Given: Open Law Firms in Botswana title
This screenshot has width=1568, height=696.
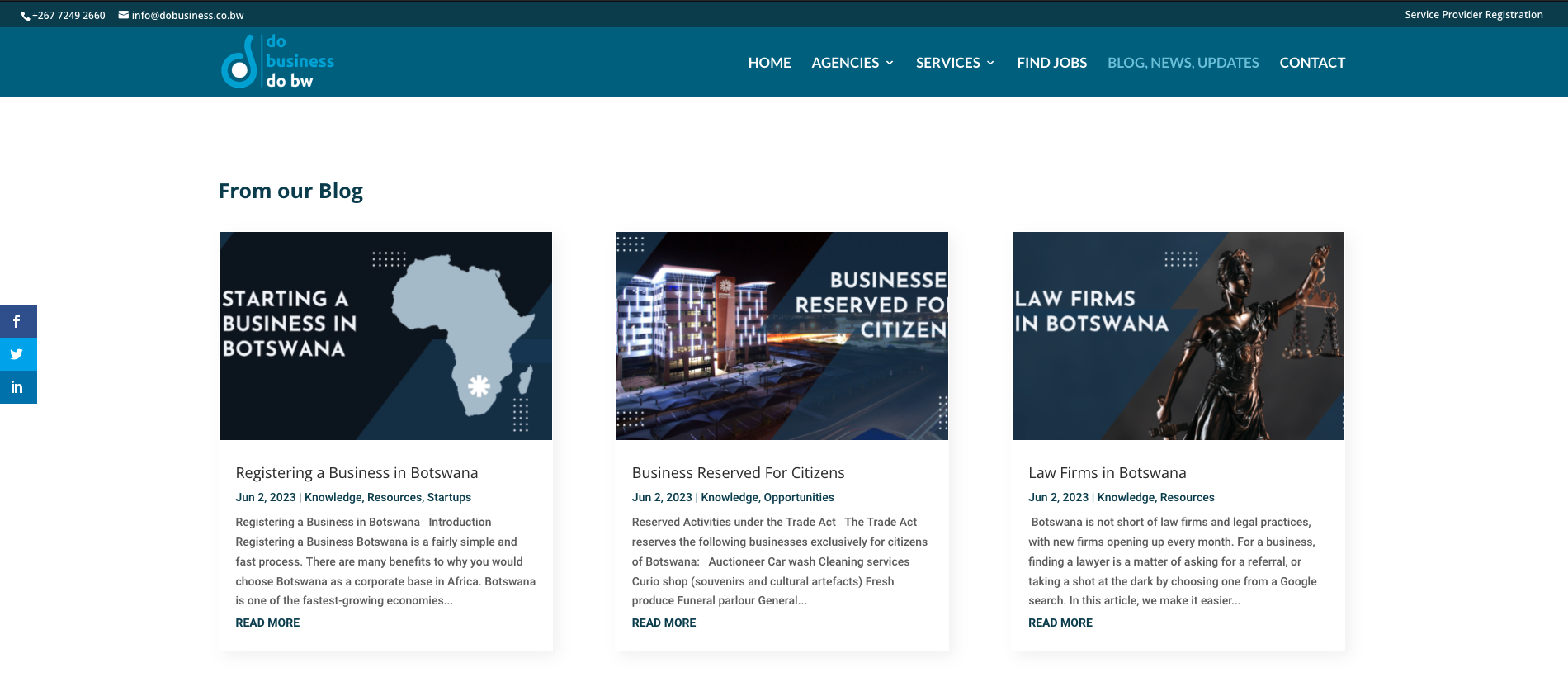Looking at the screenshot, I should 1107,473.
